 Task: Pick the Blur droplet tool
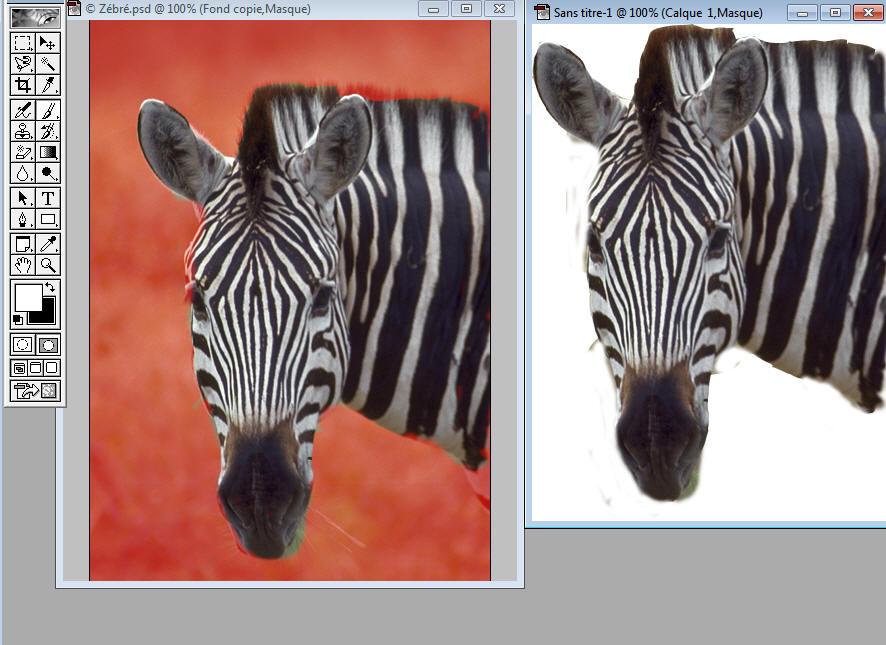[x=23, y=172]
